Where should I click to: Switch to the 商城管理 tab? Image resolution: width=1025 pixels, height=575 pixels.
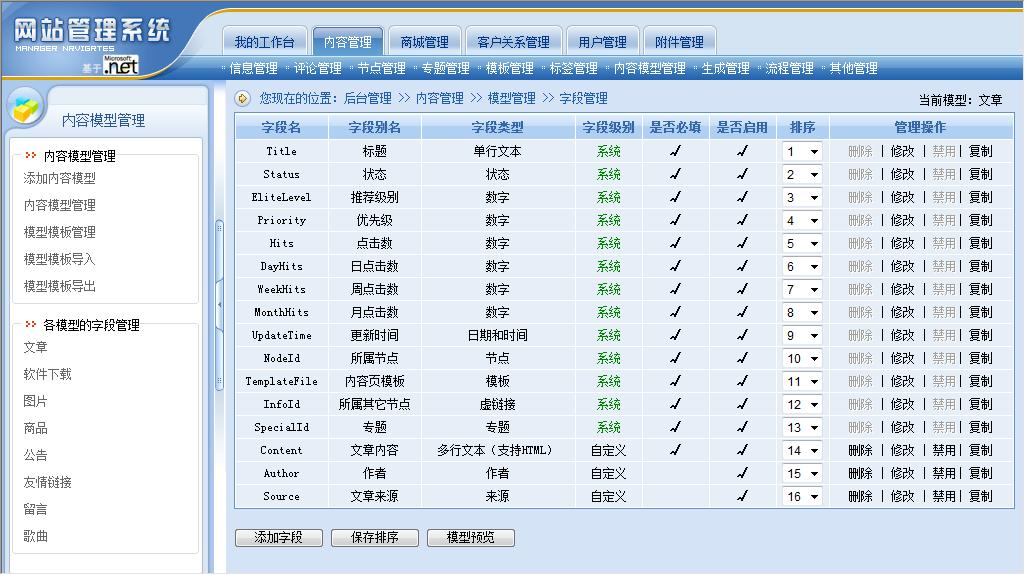pyautogui.click(x=424, y=42)
